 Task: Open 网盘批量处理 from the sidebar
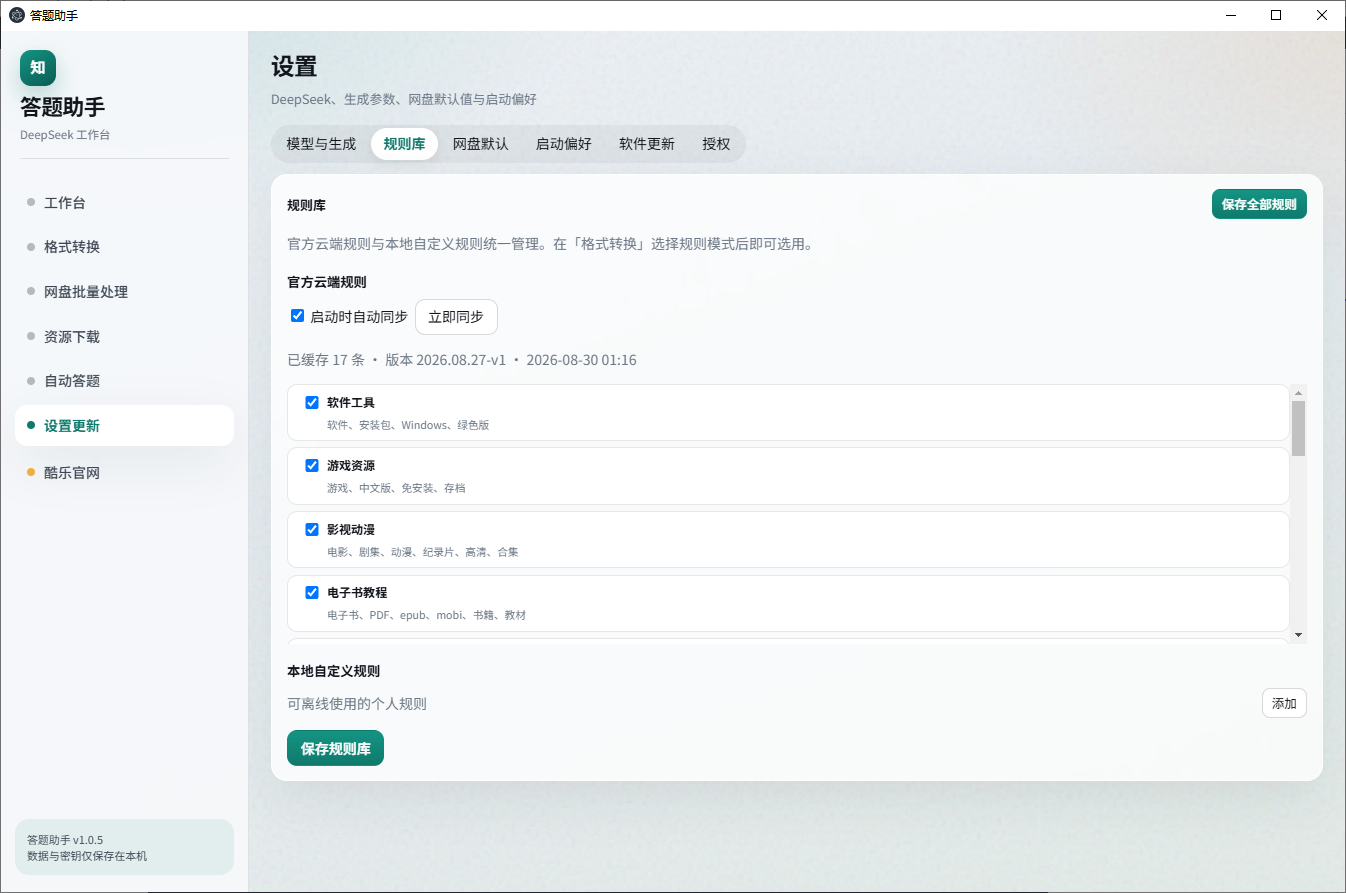click(124, 292)
